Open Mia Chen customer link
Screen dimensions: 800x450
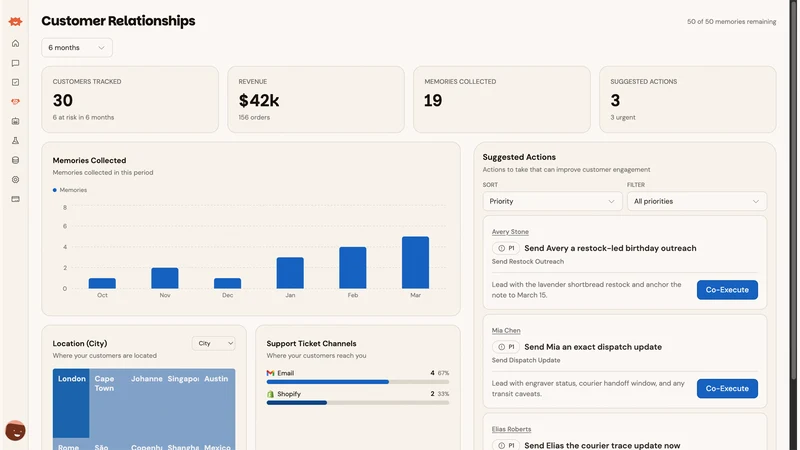coord(506,331)
